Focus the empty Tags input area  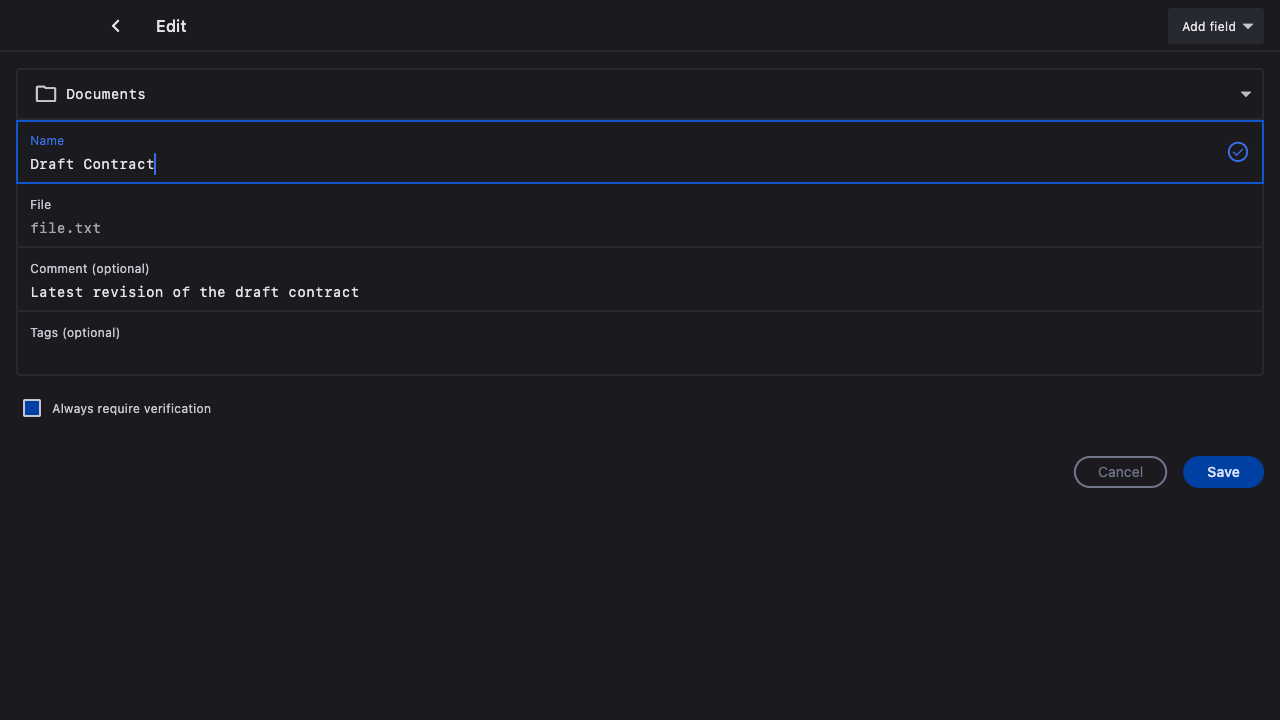[x=640, y=354]
